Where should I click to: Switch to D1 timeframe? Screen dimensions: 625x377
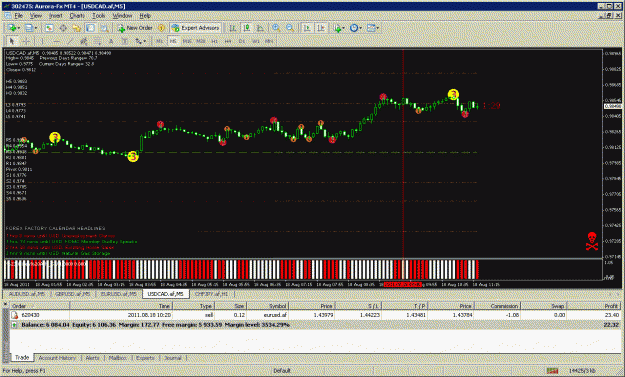(242, 41)
